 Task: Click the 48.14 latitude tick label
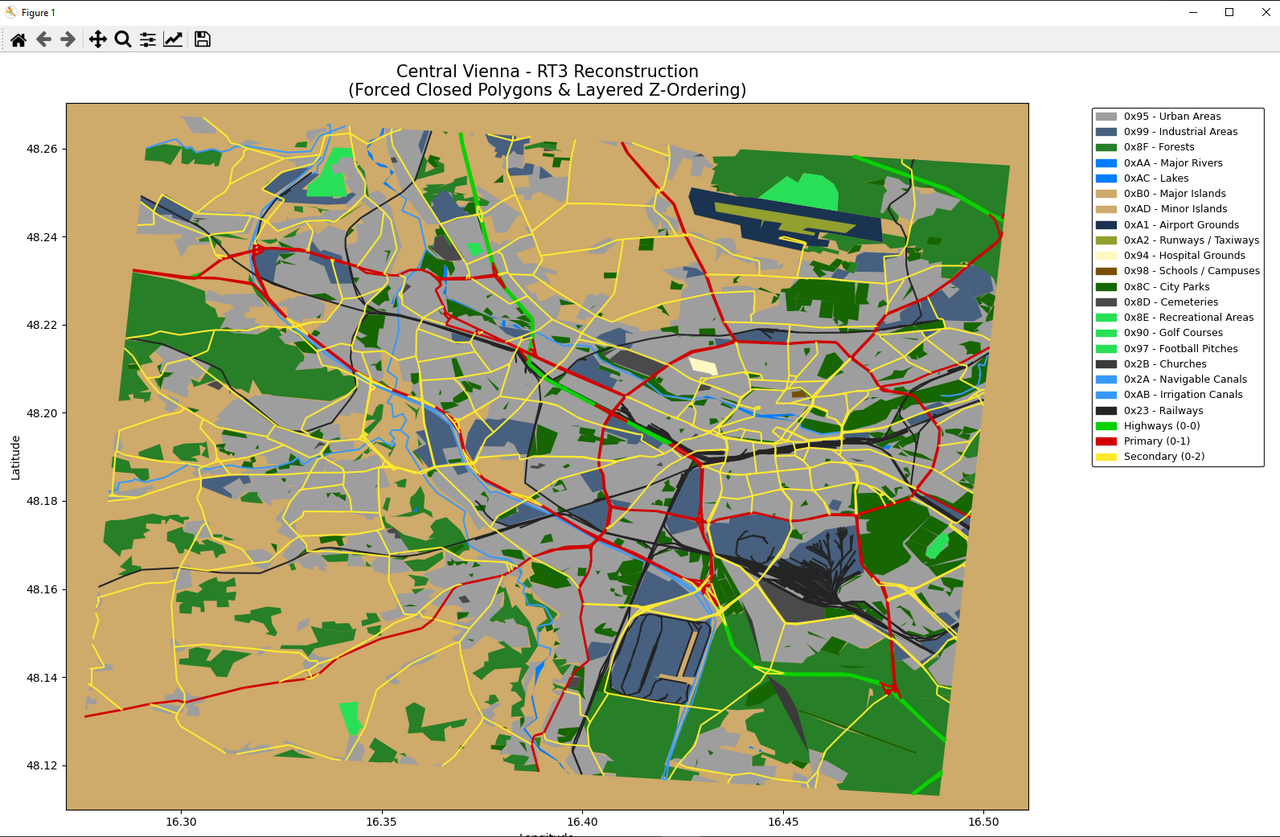click(43, 678)
